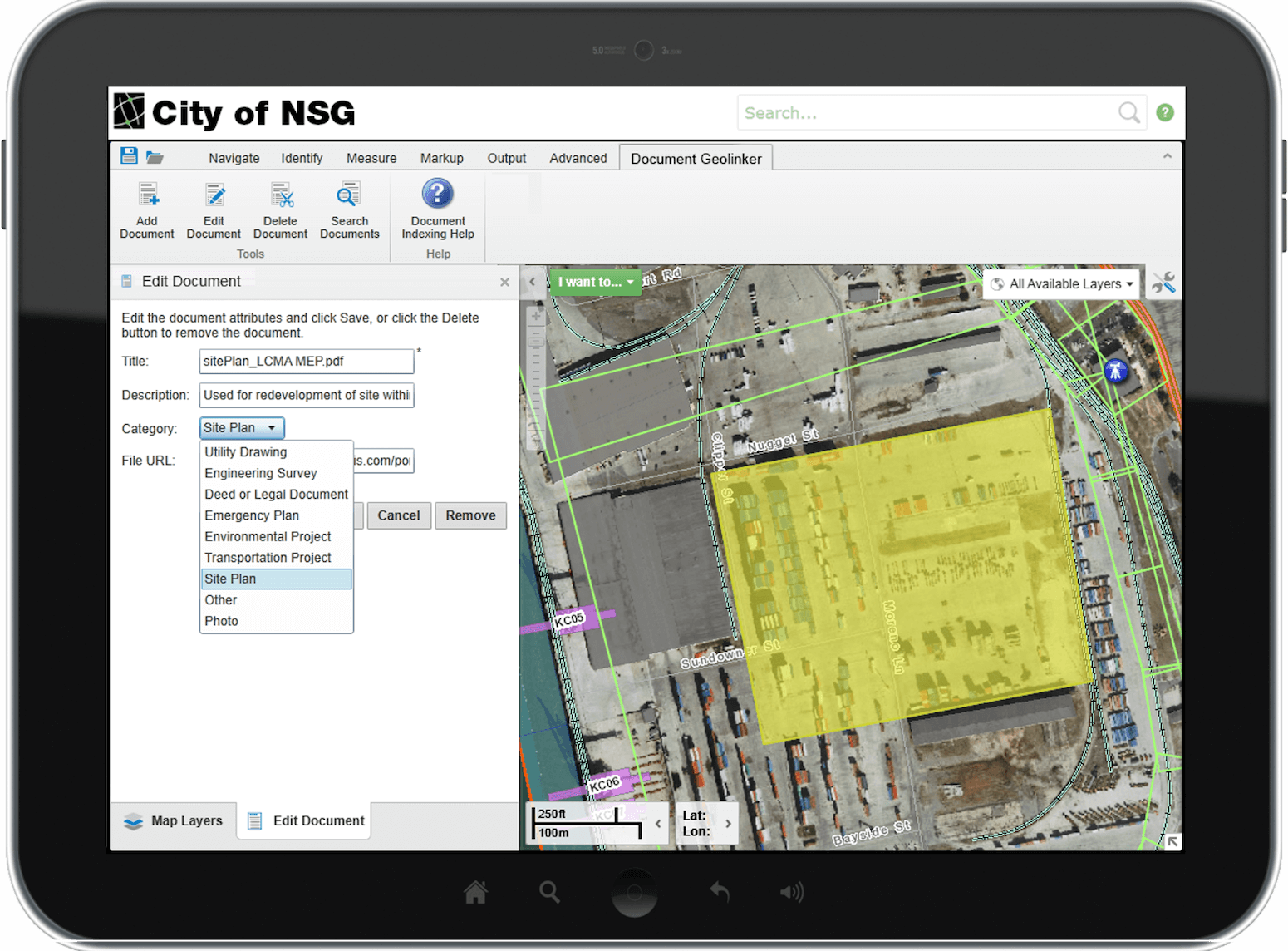Click the File URL input field
The image size is (1288, 951).
(383, 461)
